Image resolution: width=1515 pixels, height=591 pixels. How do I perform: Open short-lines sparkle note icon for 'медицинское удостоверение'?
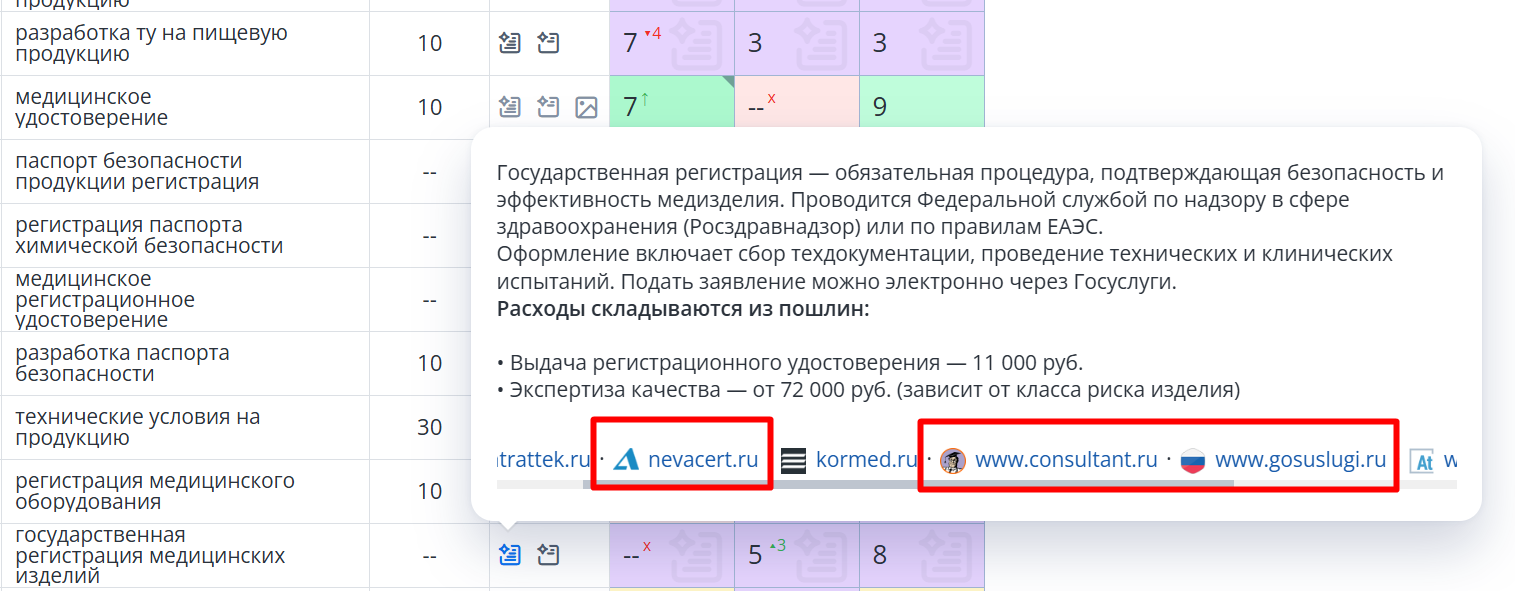pos(548,107)
